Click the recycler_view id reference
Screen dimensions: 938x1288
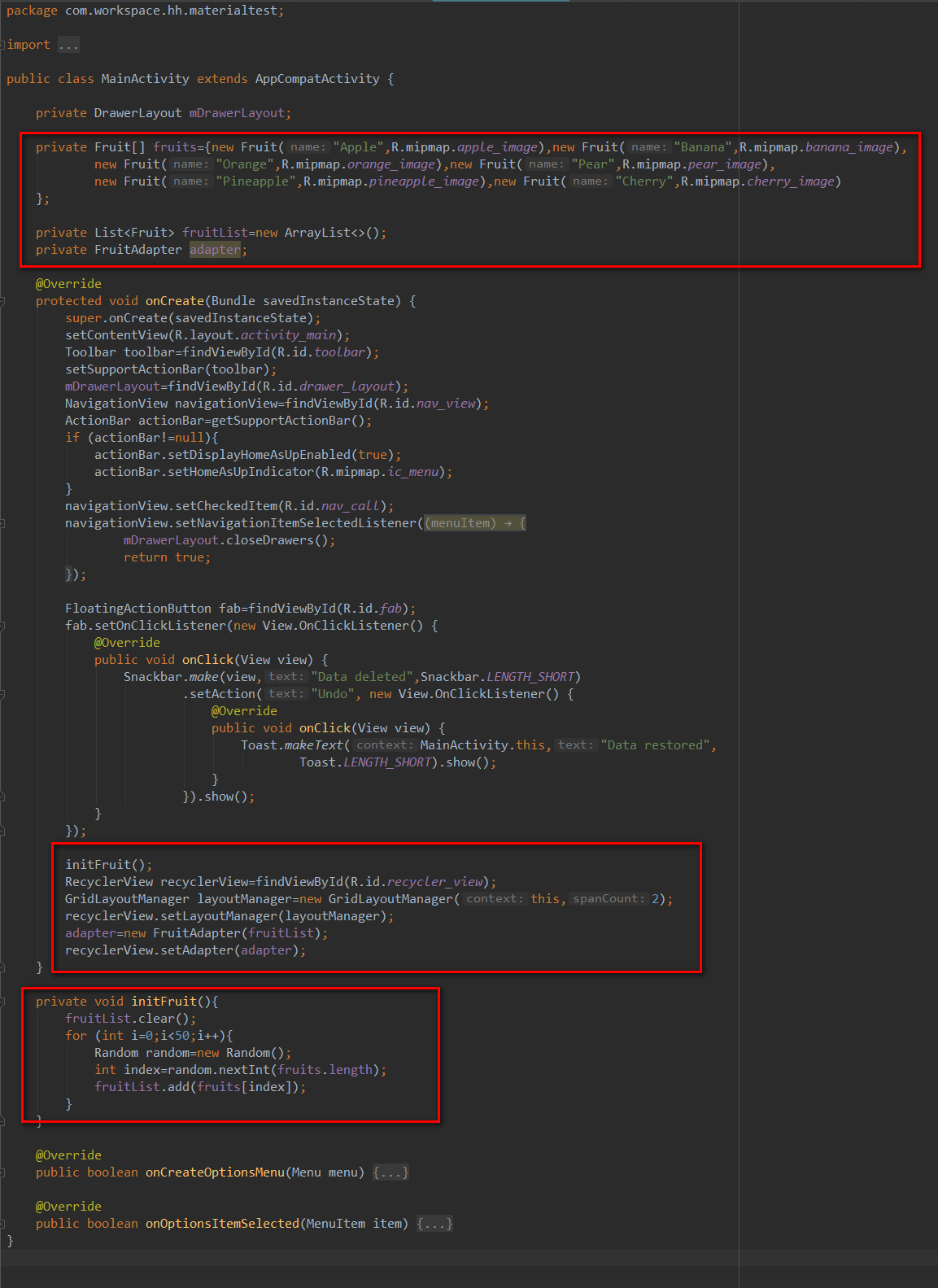435,882
